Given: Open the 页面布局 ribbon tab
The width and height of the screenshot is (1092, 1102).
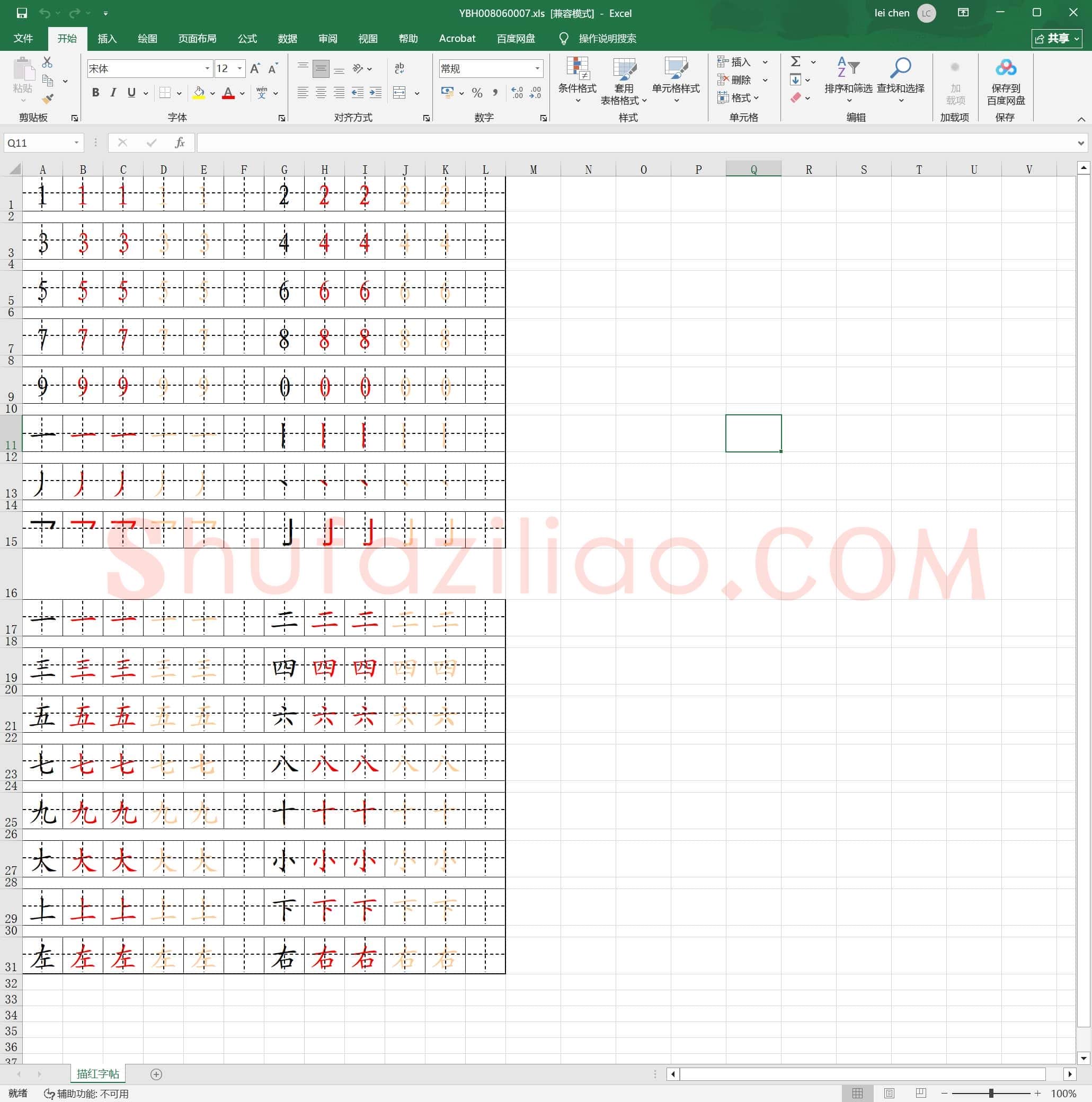Looking at the screenshot, I should tap(197, 38).
